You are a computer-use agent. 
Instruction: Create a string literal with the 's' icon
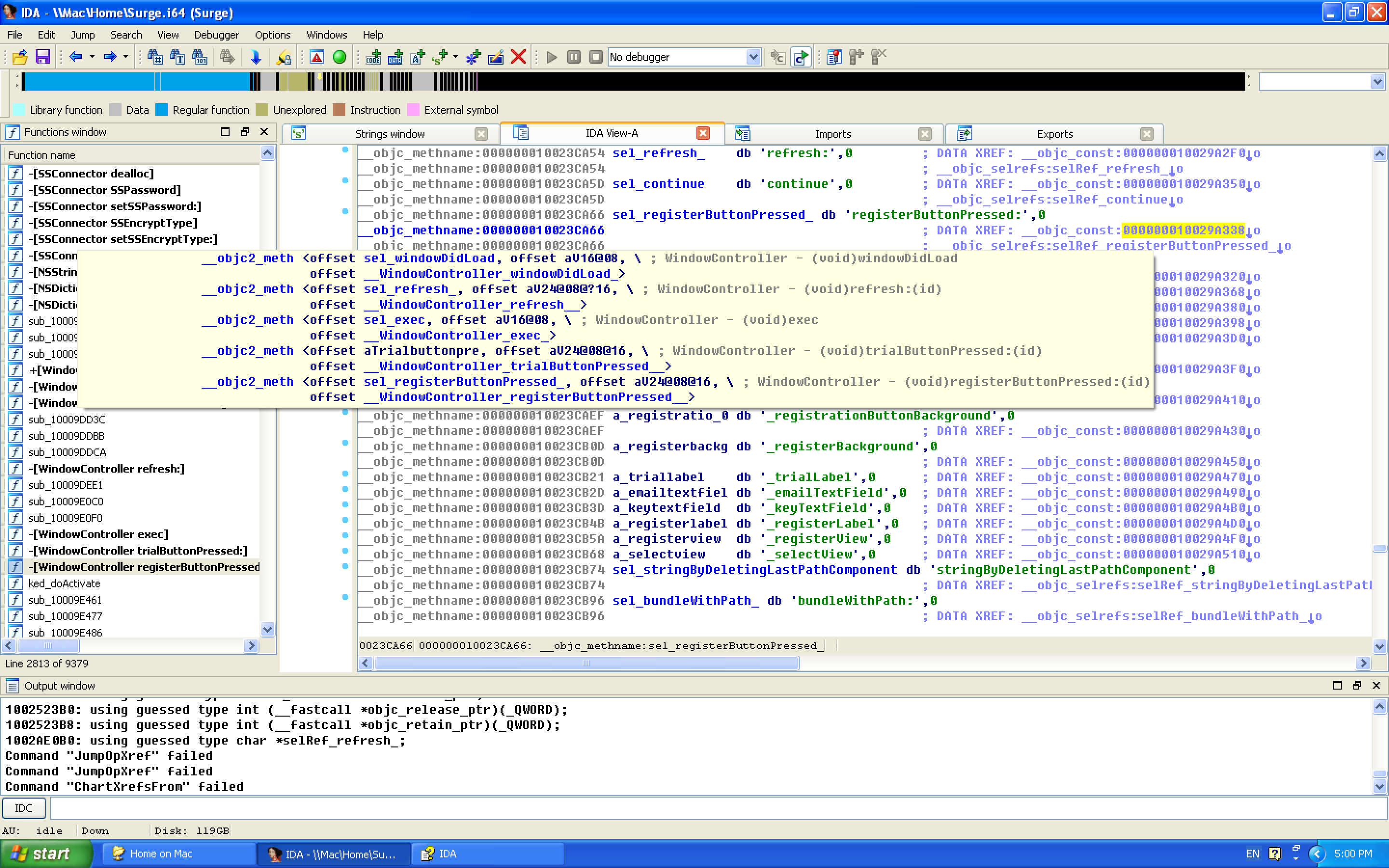point(439,57)
